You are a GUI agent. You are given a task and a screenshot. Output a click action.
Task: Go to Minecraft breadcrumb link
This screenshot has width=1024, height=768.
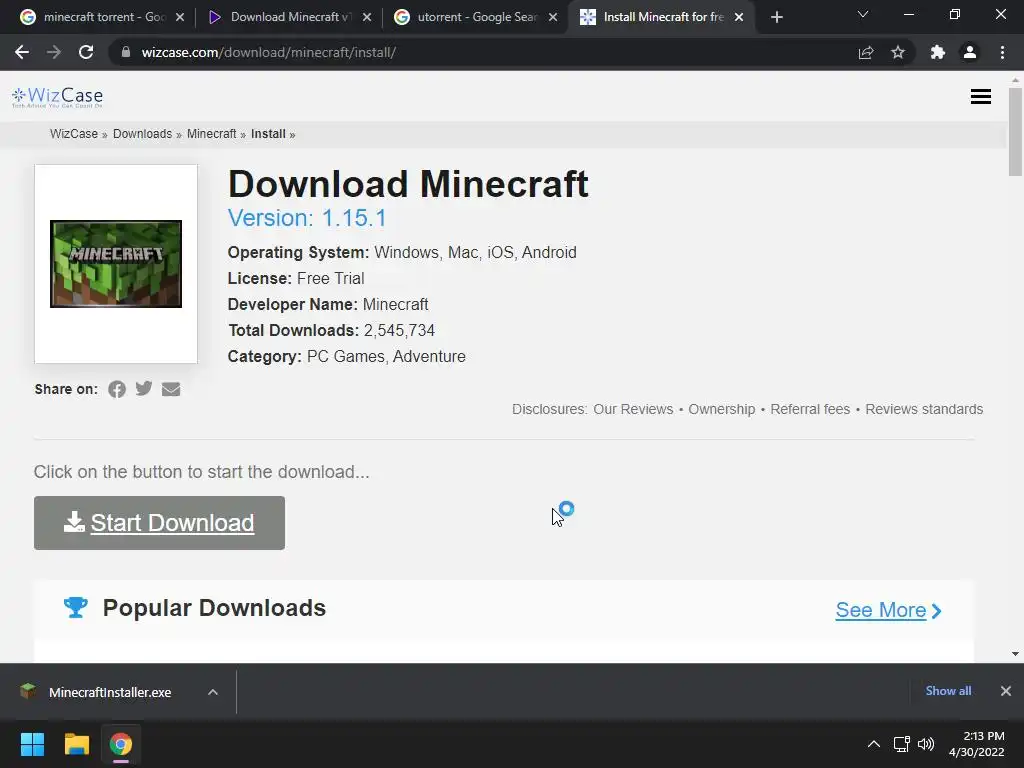212,134
